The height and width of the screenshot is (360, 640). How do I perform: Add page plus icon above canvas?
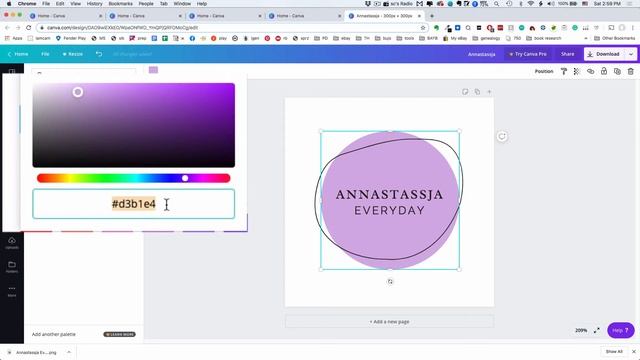(489, 91)
